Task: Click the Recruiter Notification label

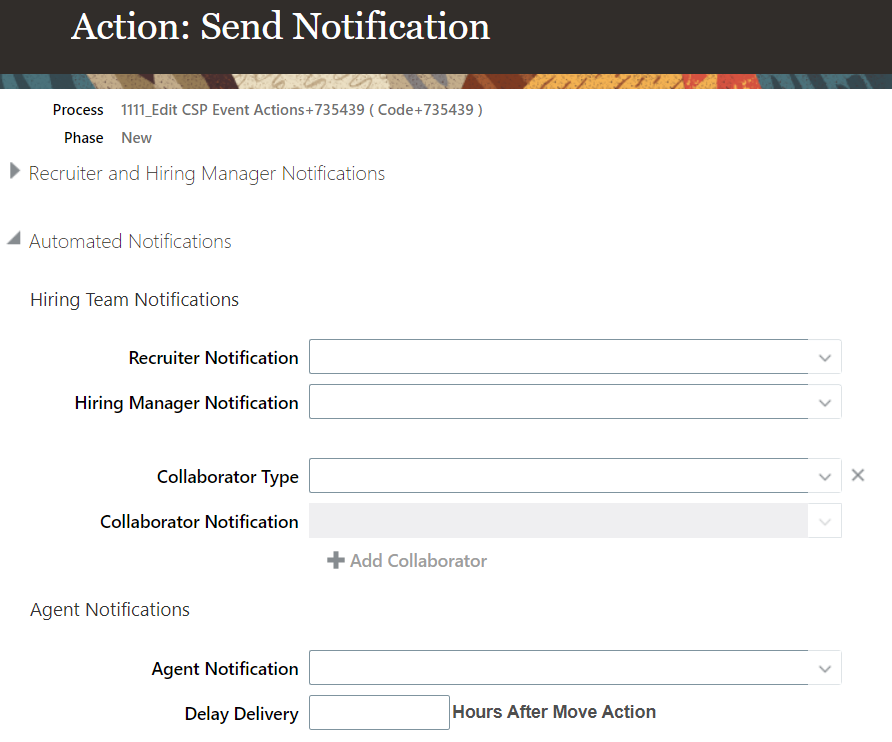Action: point(213,358)
